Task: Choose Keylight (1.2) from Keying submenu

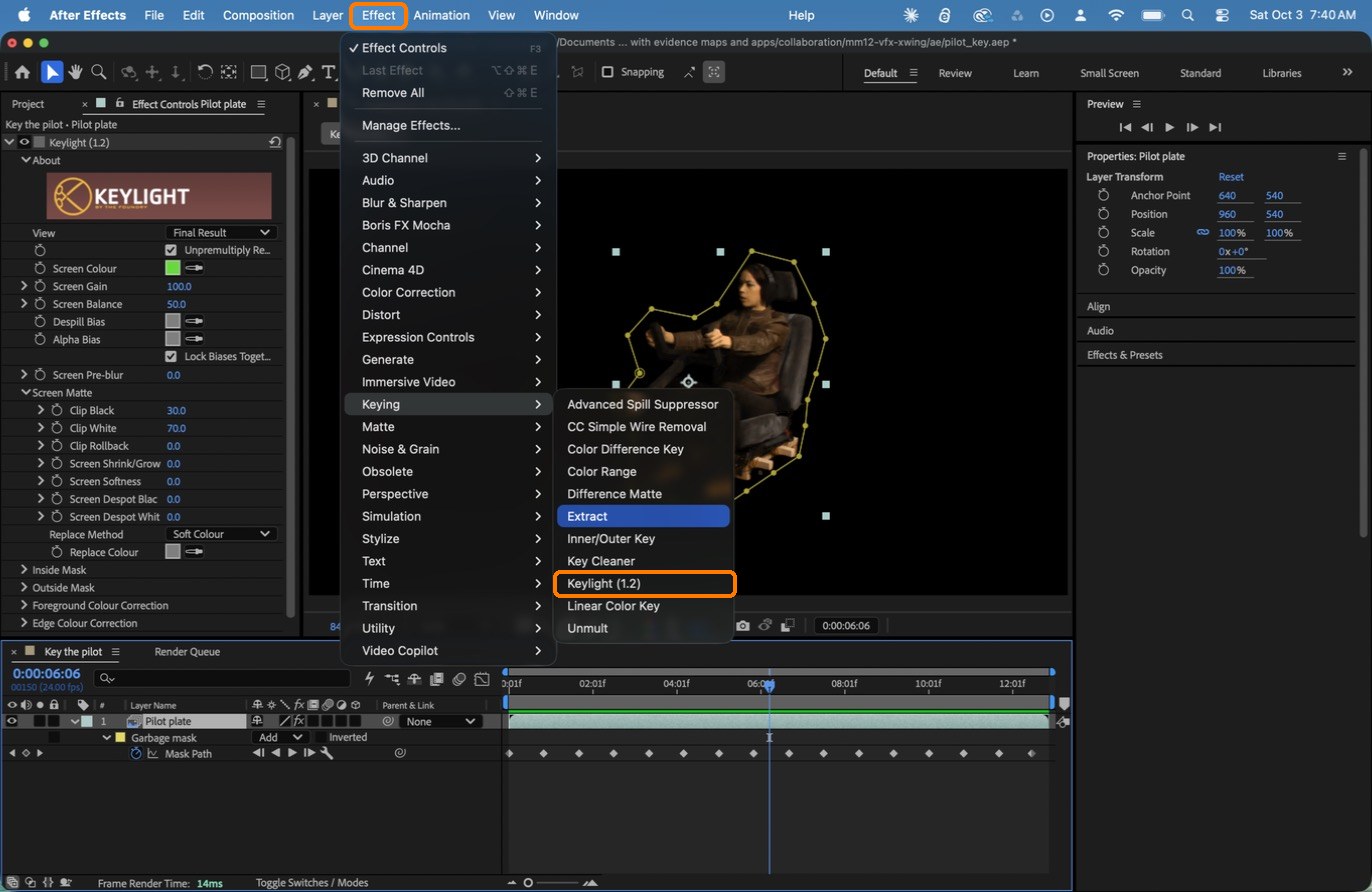Action: [x=645, y=583]
